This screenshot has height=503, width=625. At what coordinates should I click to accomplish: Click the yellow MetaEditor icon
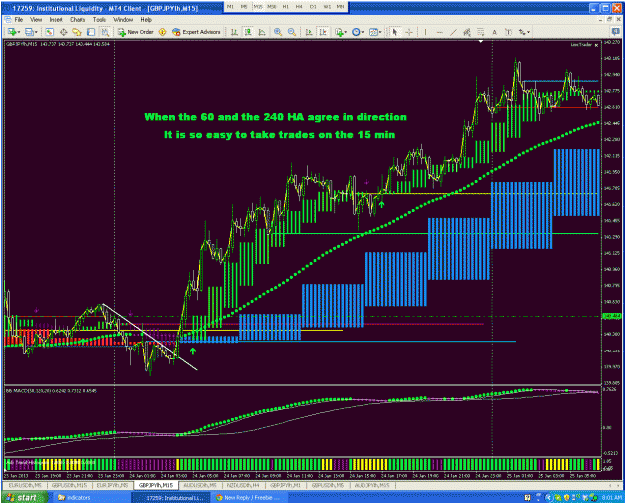pos(162,32)
